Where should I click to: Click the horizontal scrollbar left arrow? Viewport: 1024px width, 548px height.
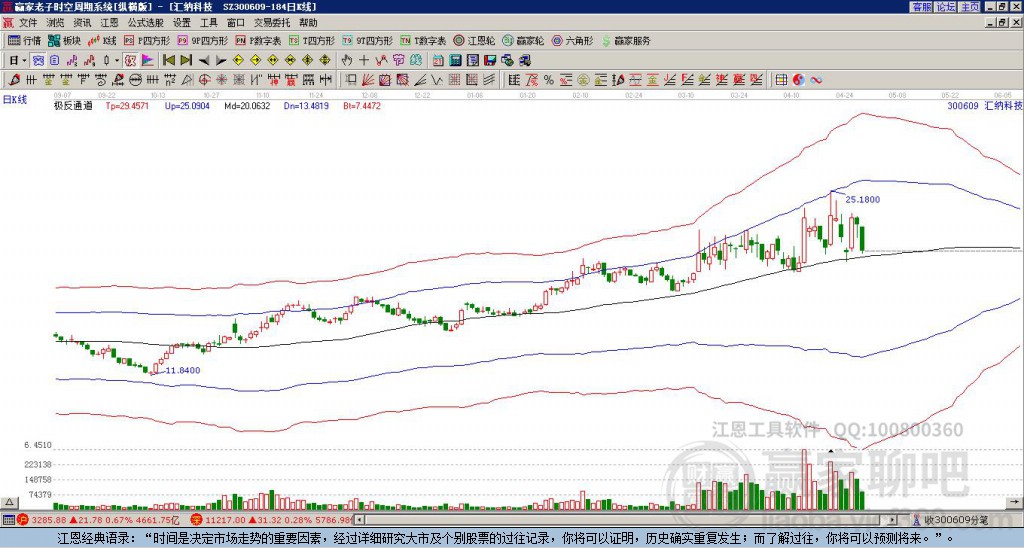tap(359, 520)
